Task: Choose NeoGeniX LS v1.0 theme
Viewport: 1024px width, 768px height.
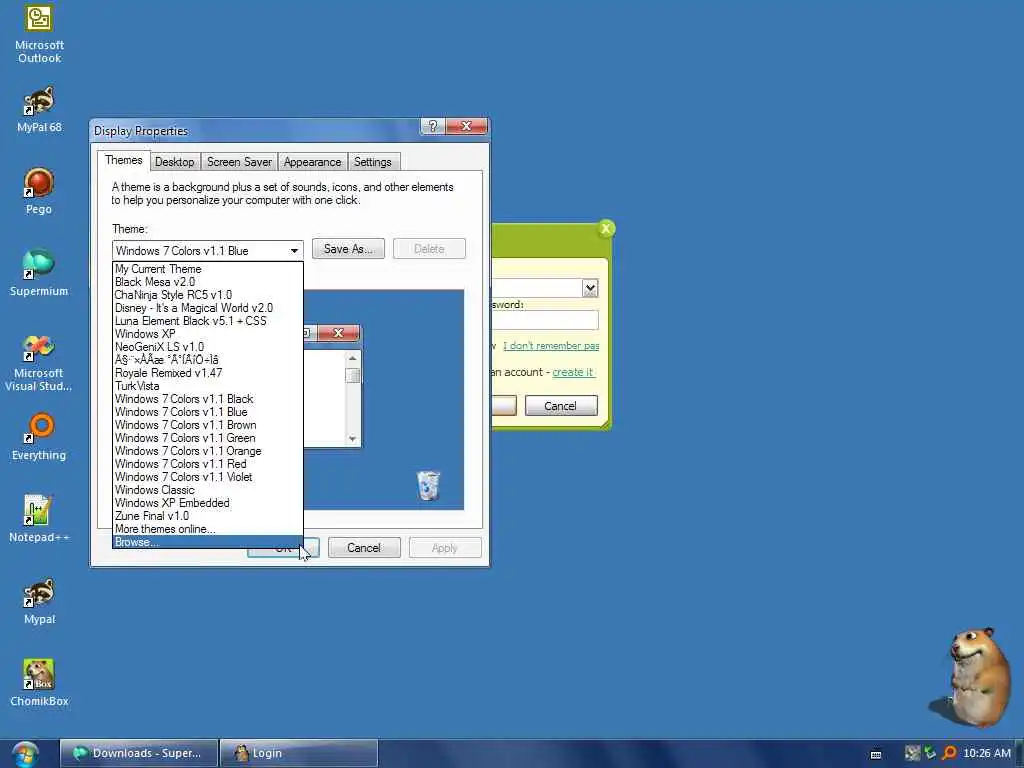Action: tap(208, 347)
